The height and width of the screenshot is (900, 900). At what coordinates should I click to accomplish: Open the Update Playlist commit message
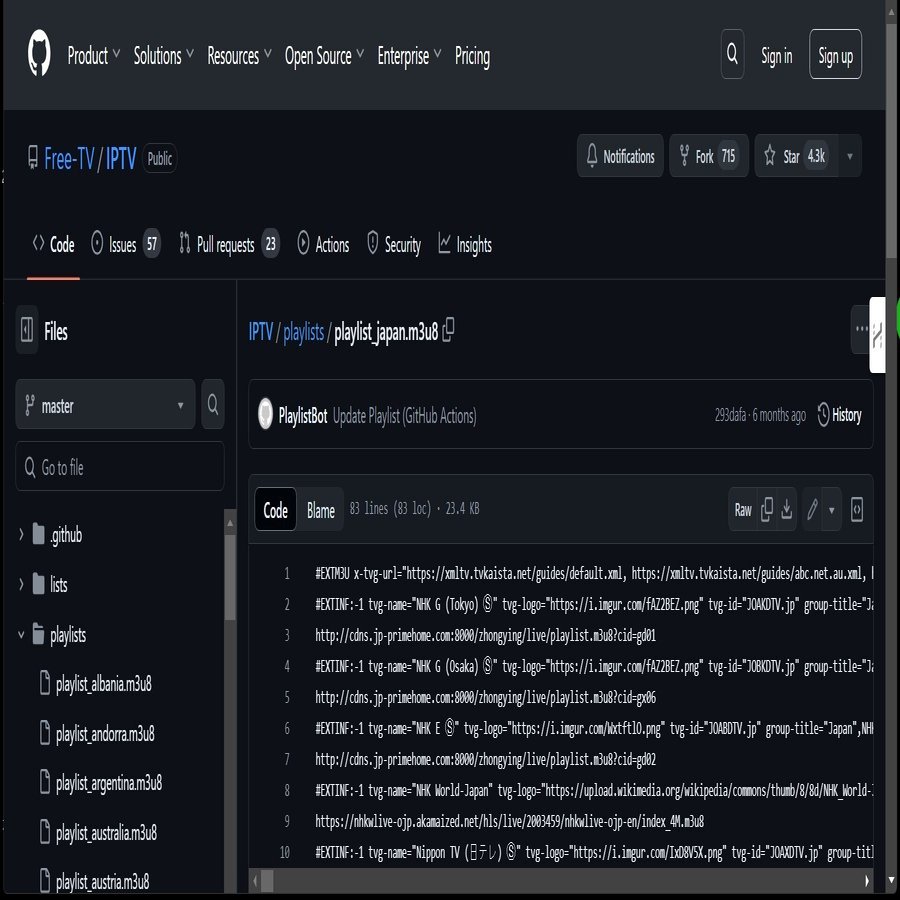pyautogui.click(x=405, y=415)
